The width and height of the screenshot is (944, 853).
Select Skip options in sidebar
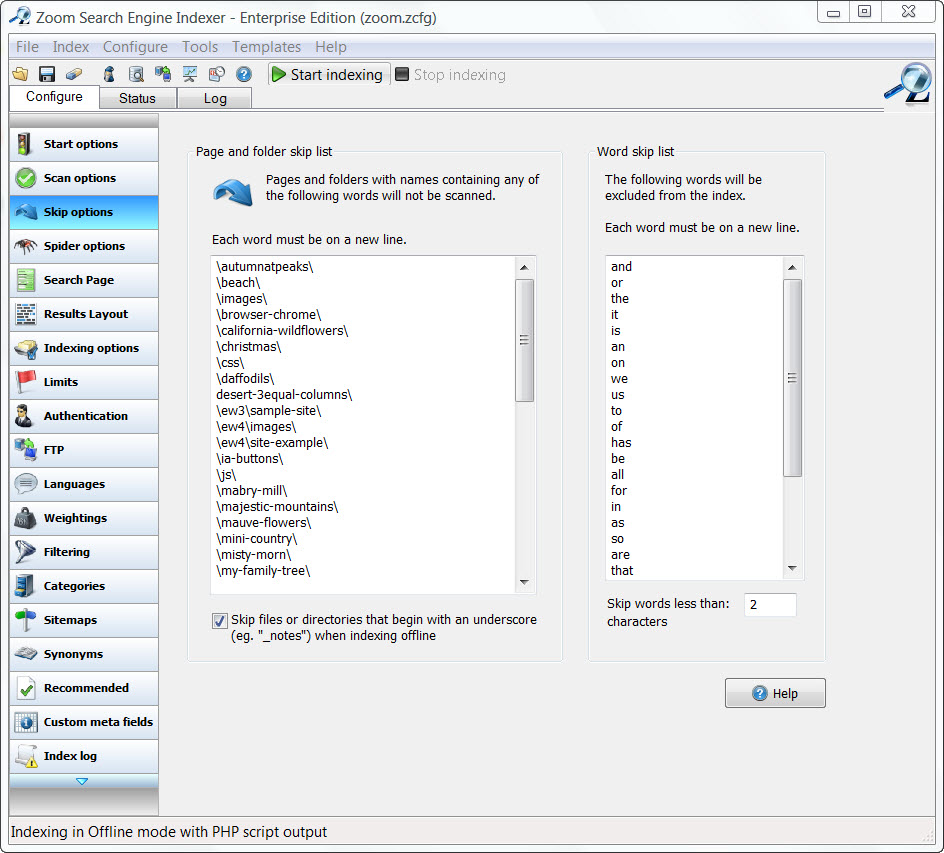click(84, 212)
